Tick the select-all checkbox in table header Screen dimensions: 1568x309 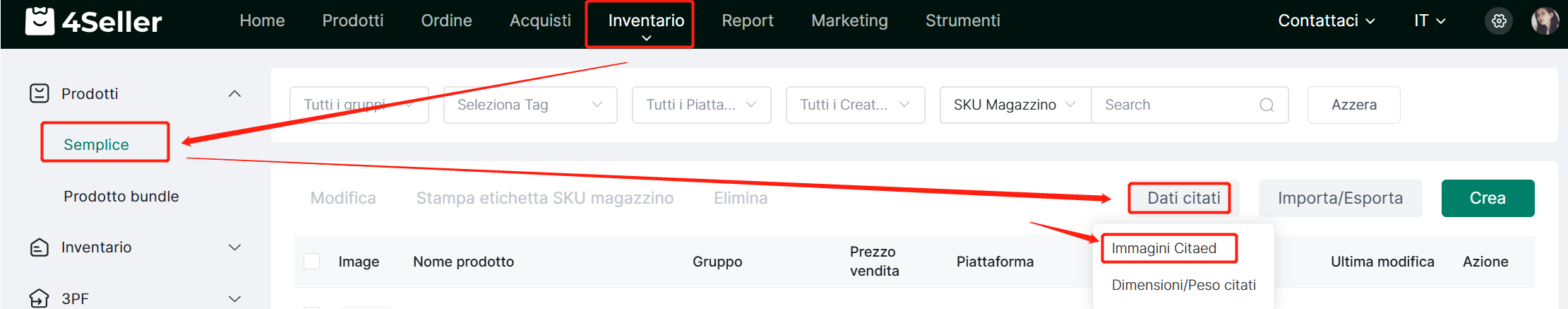click(x=311, y=261)
